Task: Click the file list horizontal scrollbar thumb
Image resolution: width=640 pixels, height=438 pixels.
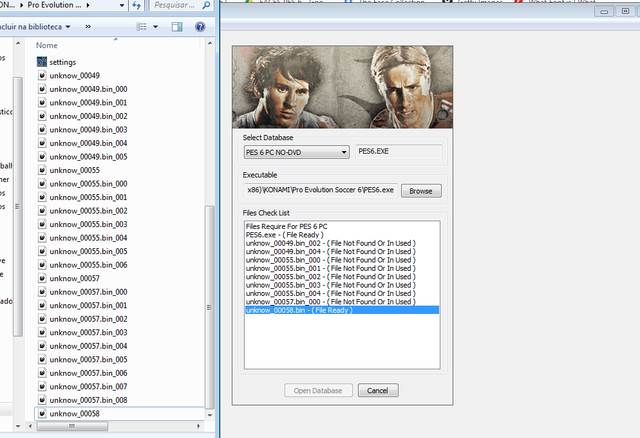Action: click(x=72, y=426)
